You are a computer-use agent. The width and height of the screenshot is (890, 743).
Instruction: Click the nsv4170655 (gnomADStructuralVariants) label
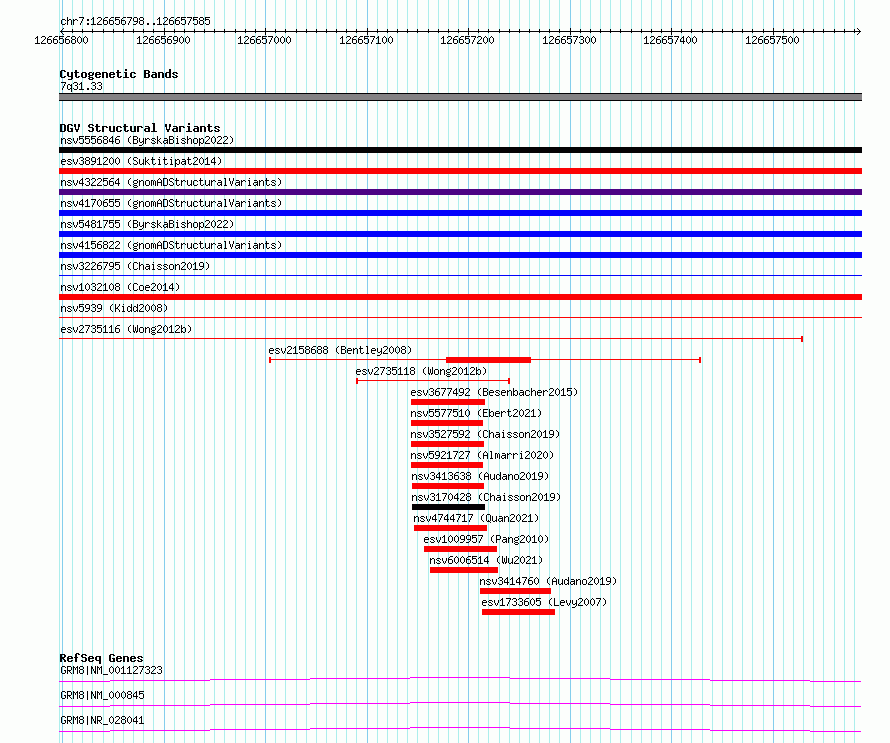coord(171,203)
